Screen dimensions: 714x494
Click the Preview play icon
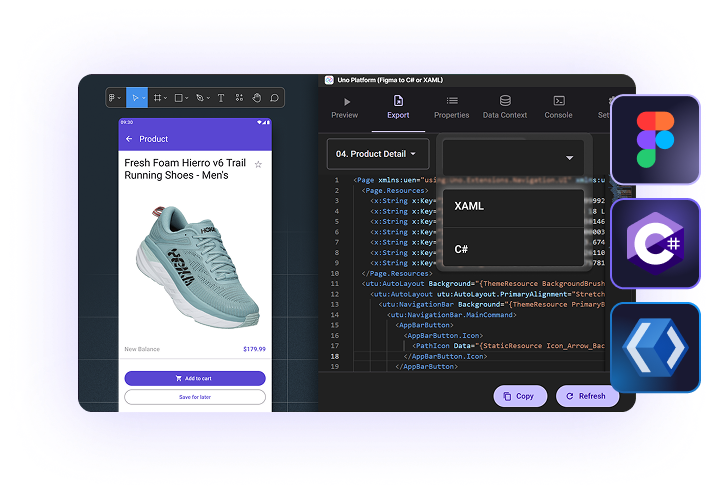pyautogui.click(x=347, y=102)
